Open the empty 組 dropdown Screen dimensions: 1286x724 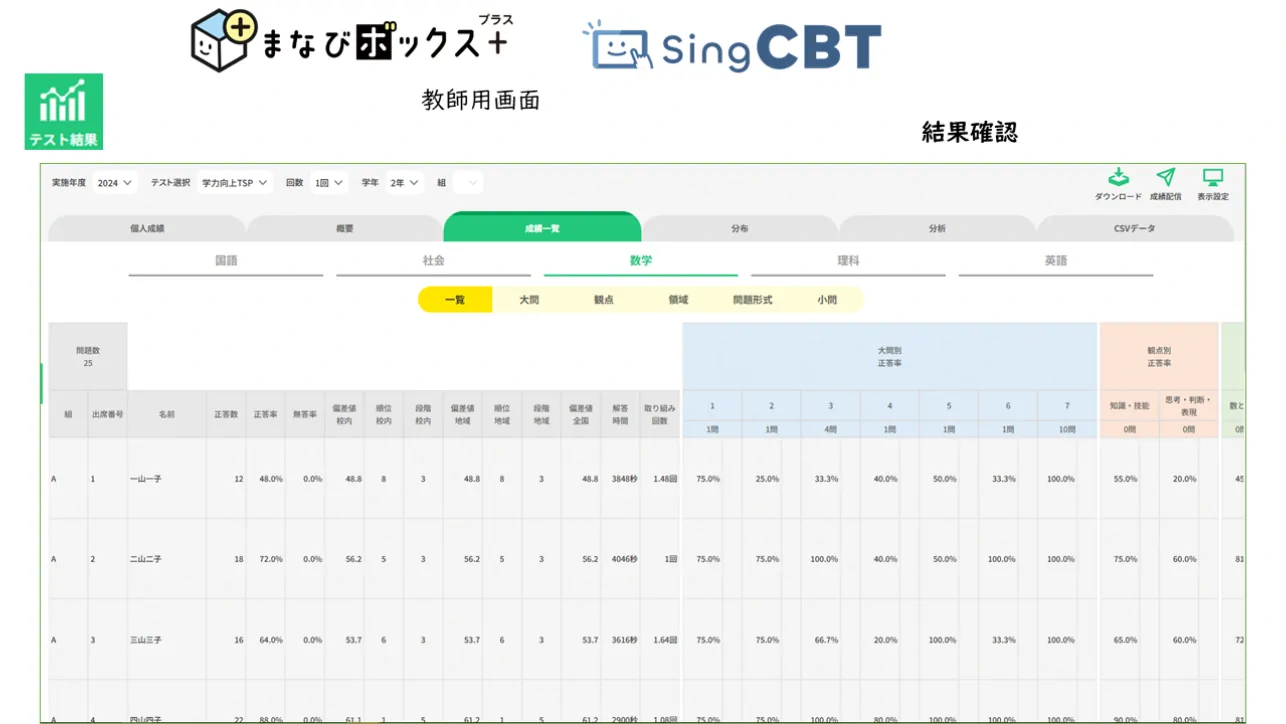pyautogui.click(x=468, y=183)
